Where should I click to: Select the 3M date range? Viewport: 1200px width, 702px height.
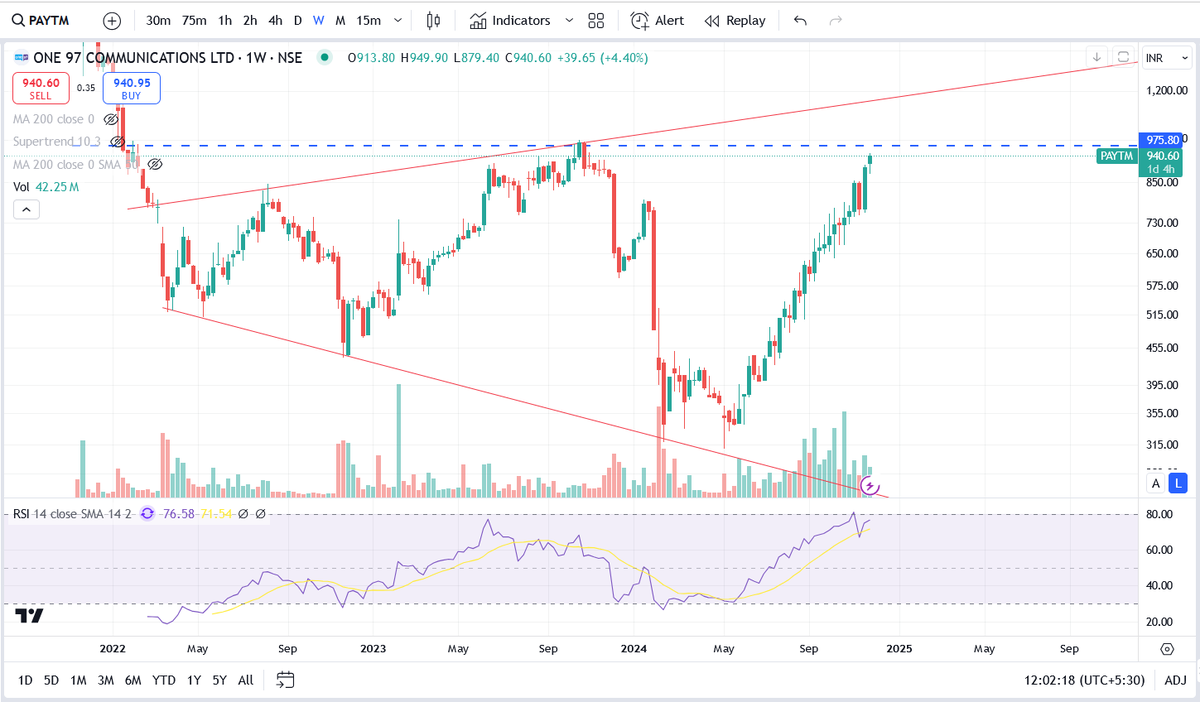(105, 680)
